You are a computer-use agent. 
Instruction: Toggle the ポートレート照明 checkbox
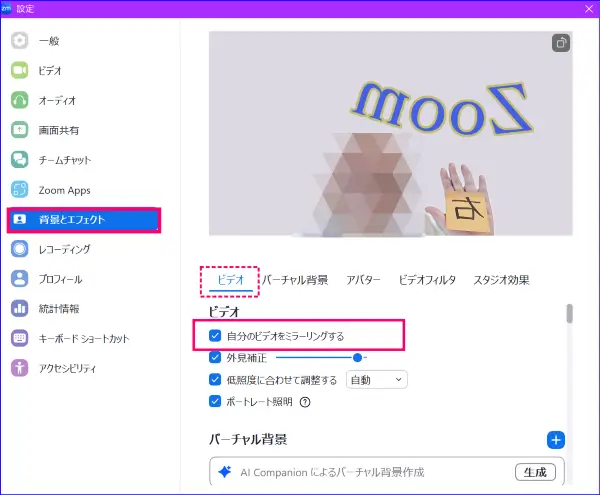pyautogui.click(x=215, y=402)
